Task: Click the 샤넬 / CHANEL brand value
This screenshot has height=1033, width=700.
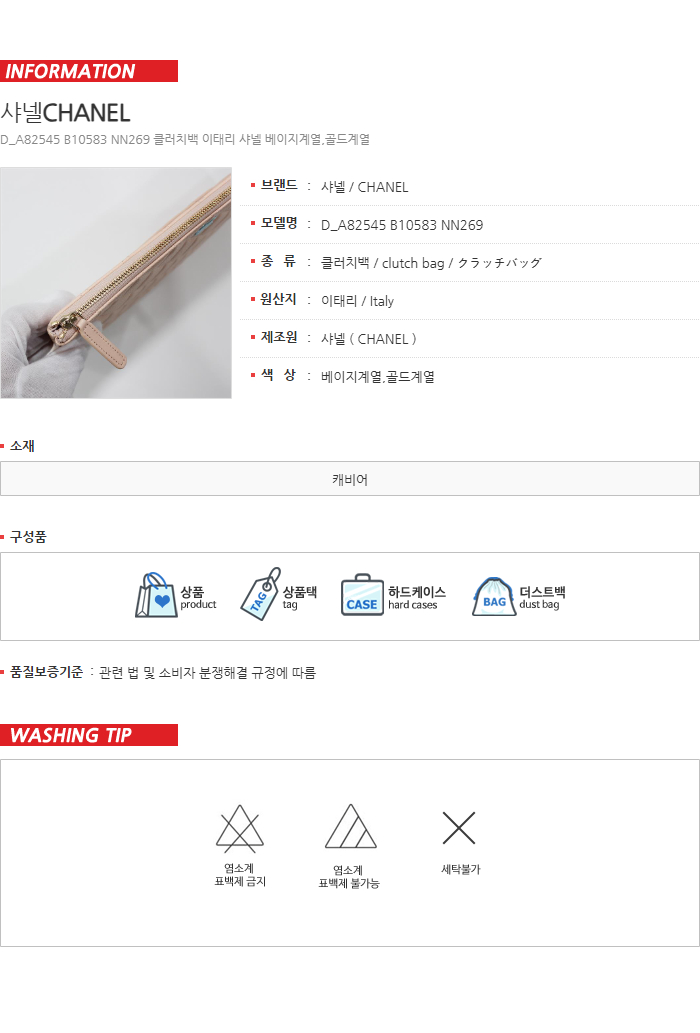Action: (364, 187)
